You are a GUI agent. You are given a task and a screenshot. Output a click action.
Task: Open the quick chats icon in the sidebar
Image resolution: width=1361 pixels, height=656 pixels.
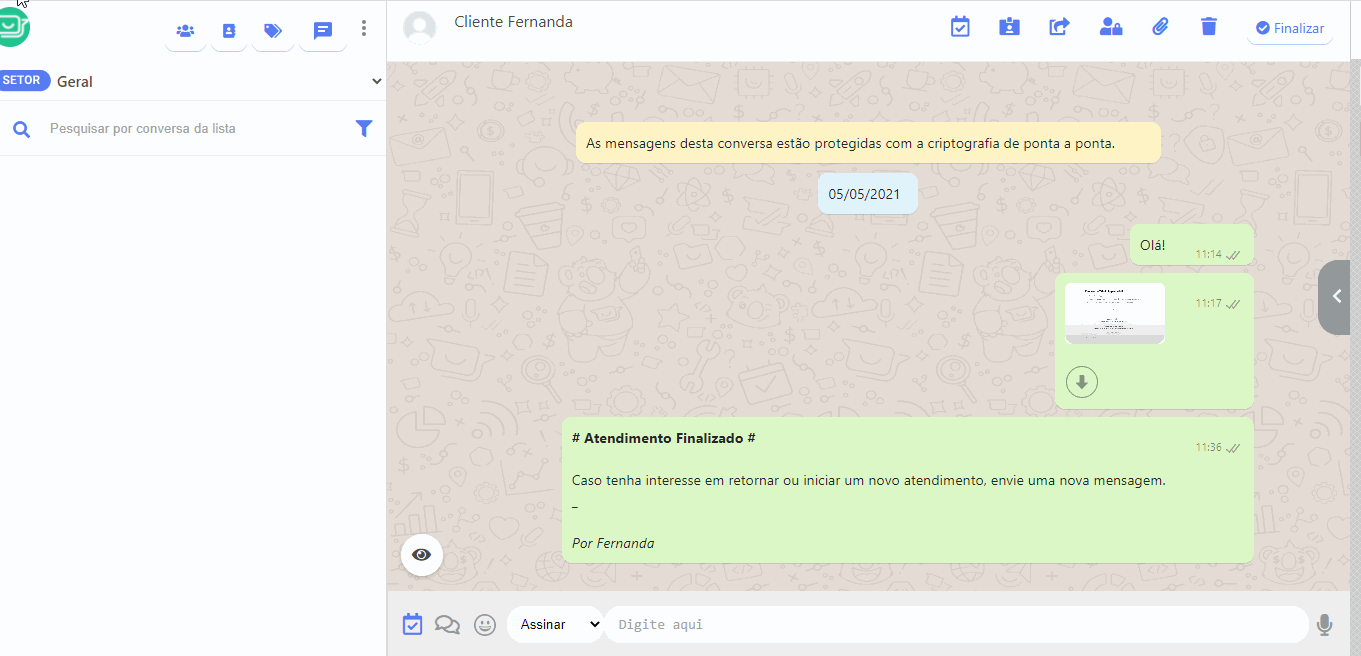[322, 31]
